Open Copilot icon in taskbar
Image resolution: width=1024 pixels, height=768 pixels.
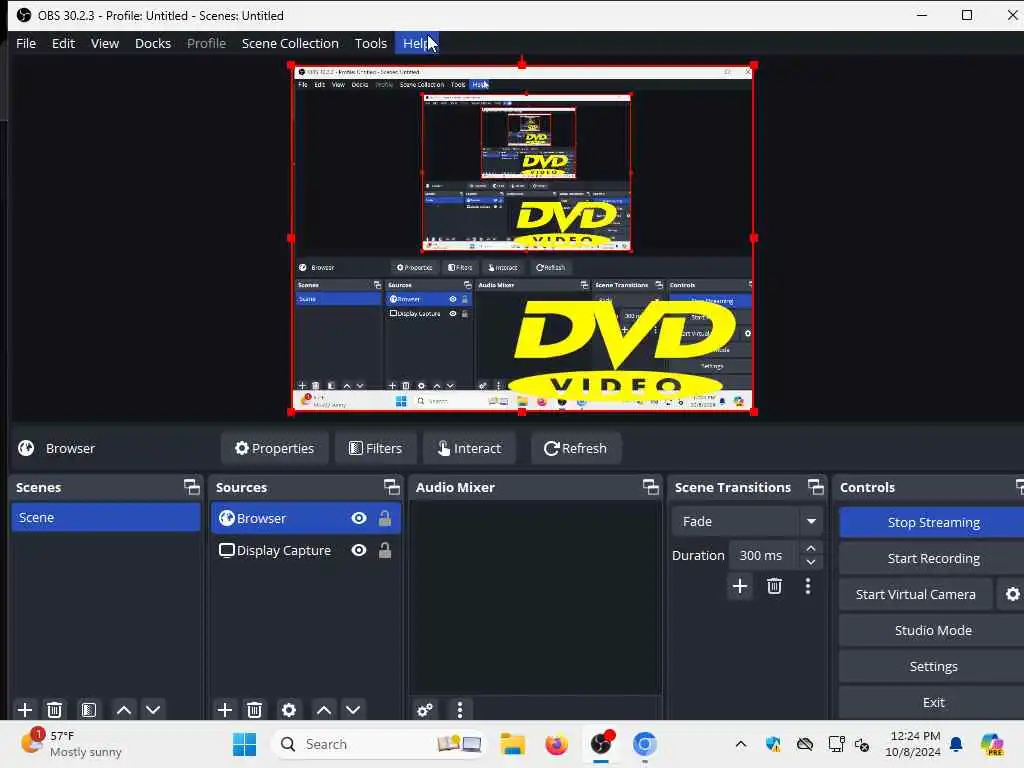[992, 744]
